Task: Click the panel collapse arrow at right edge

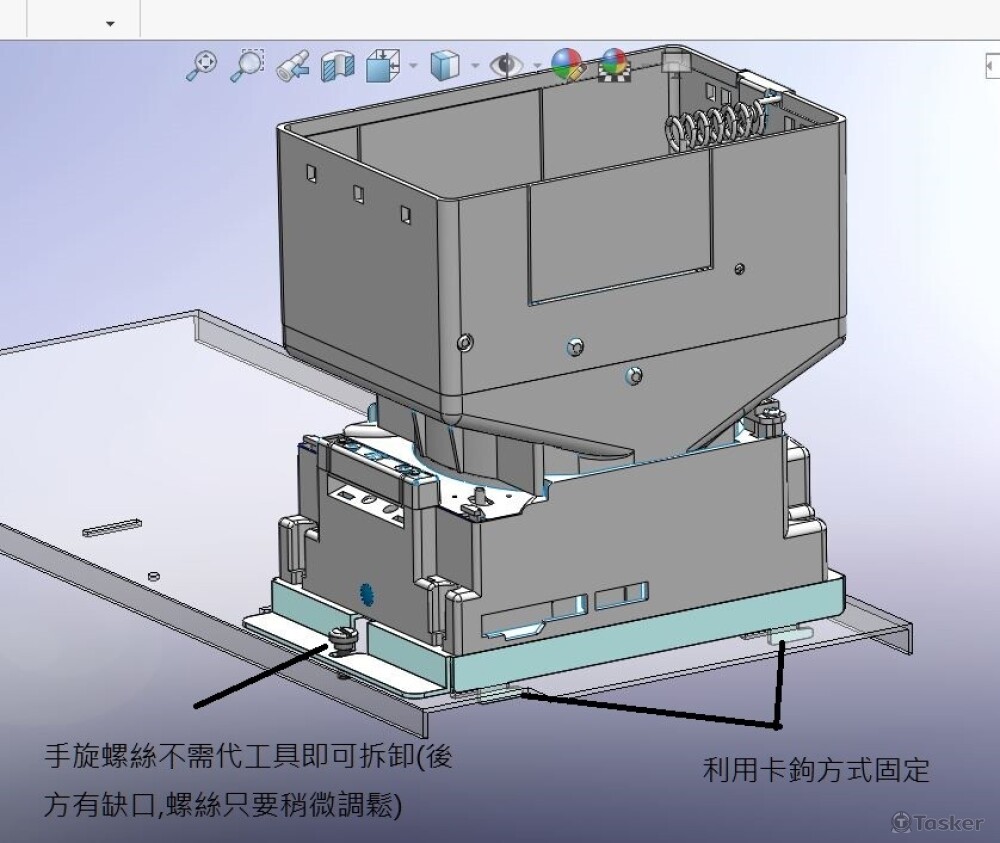Action: [992, 66]
